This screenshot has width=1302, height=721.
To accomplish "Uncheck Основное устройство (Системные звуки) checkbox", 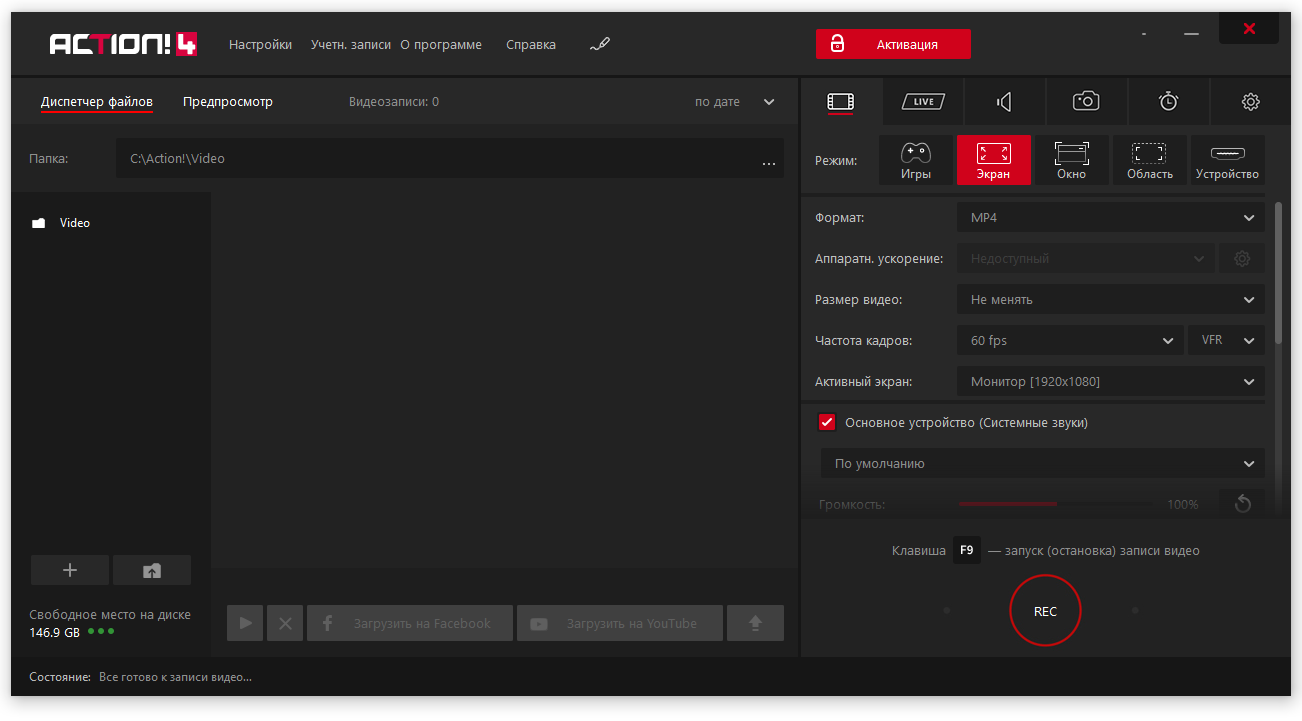I will point(827,422).
